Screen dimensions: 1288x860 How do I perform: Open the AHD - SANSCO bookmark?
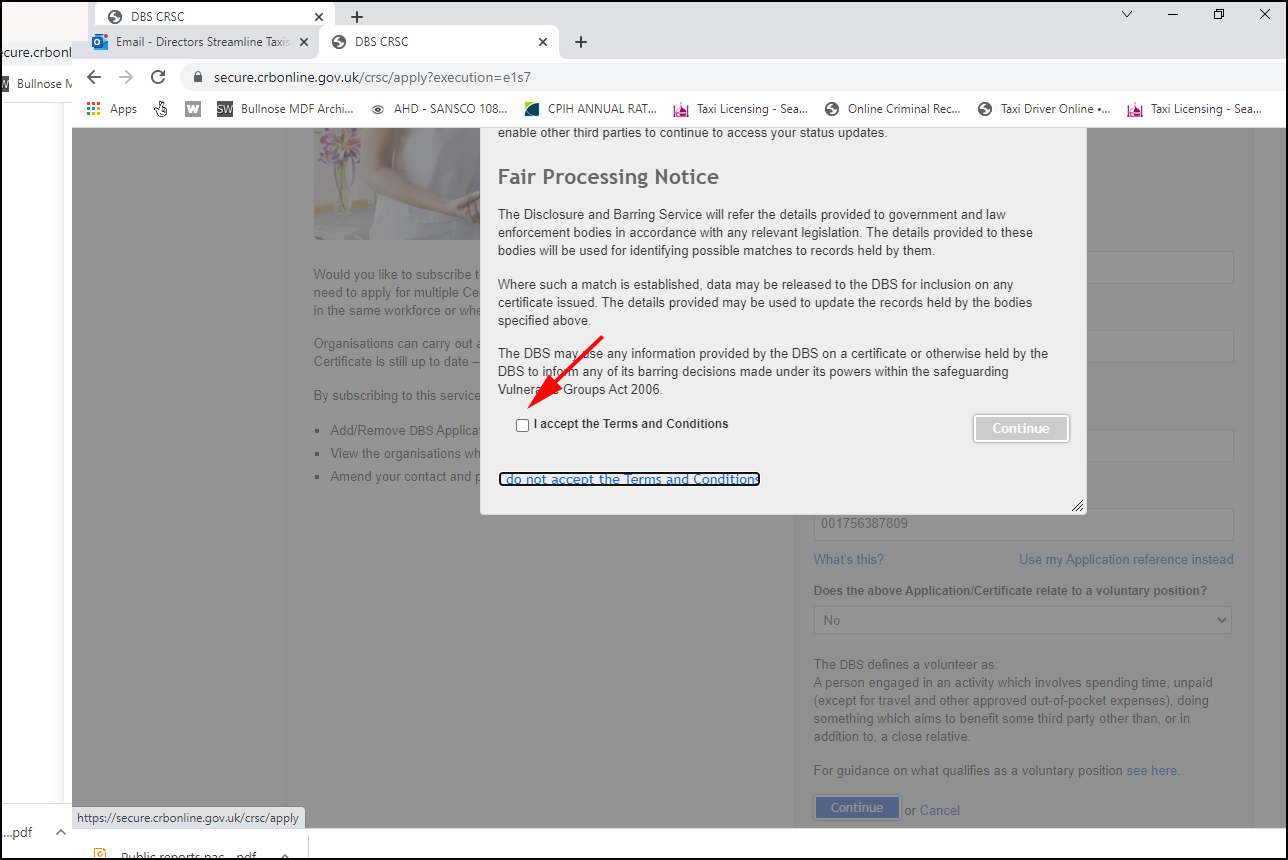click(439, 109)
